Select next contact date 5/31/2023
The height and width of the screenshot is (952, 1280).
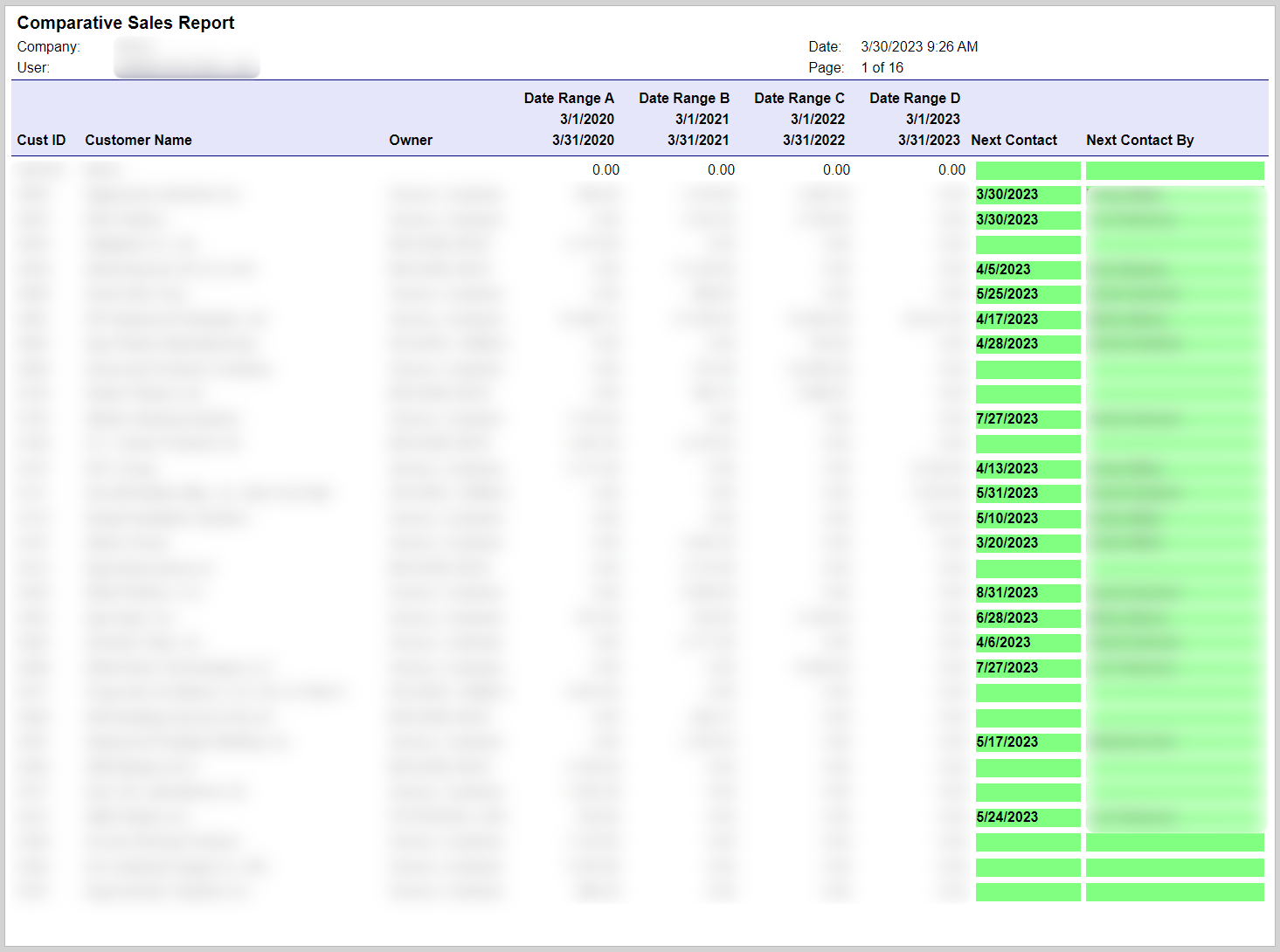tap(1007, 493)
